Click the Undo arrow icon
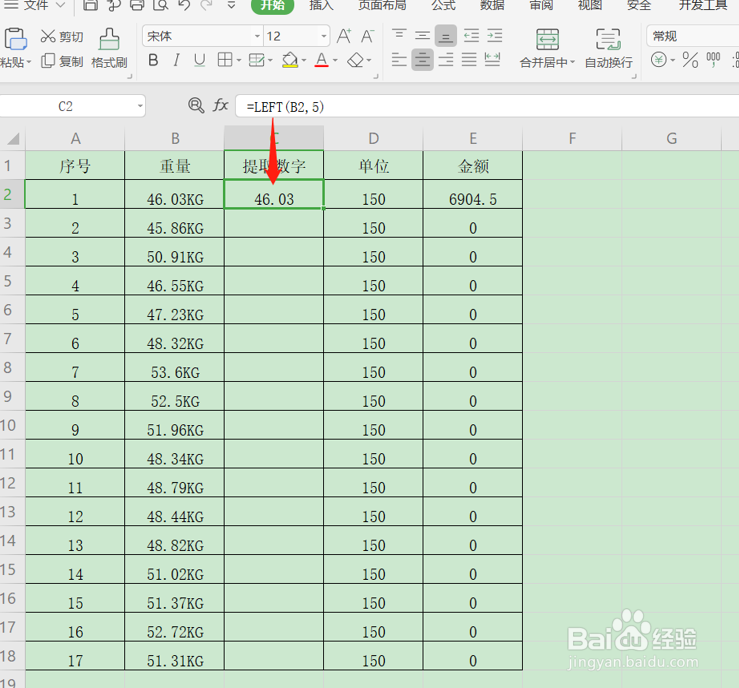 [184, 5]
